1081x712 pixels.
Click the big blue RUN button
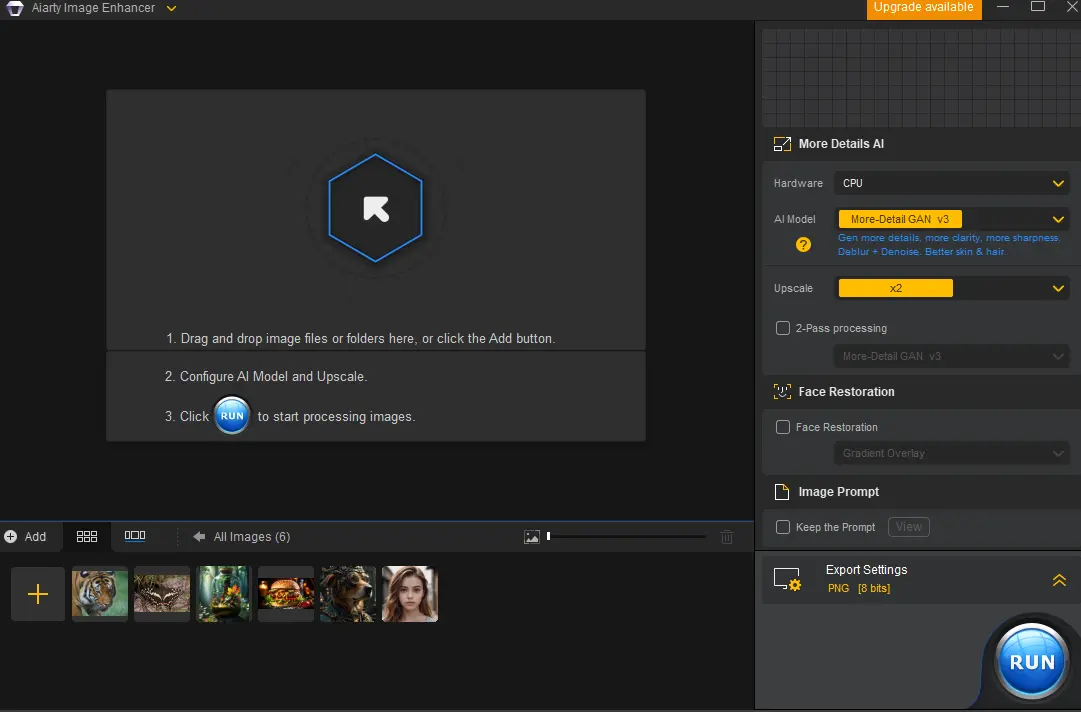[1031, 662]
